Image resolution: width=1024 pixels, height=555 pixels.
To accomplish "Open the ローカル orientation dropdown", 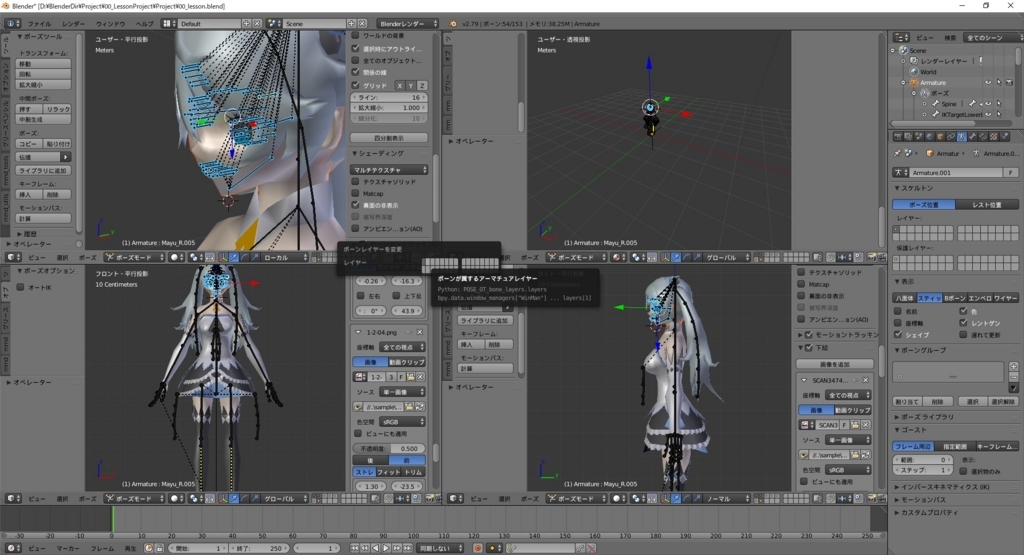I will (285, 257).
